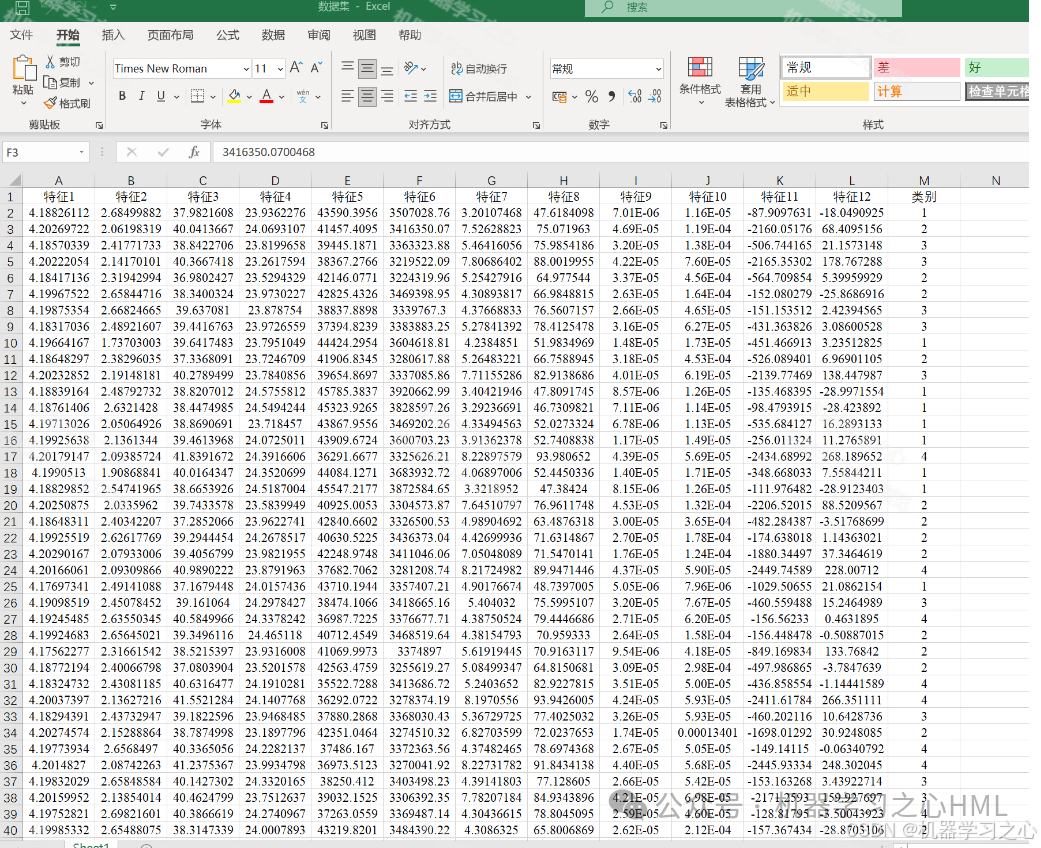Image resolution: width=1041 pixels, height=848 pixels.
Task: Switch to the 视图 (View) tab
Action: coord(364,35)
